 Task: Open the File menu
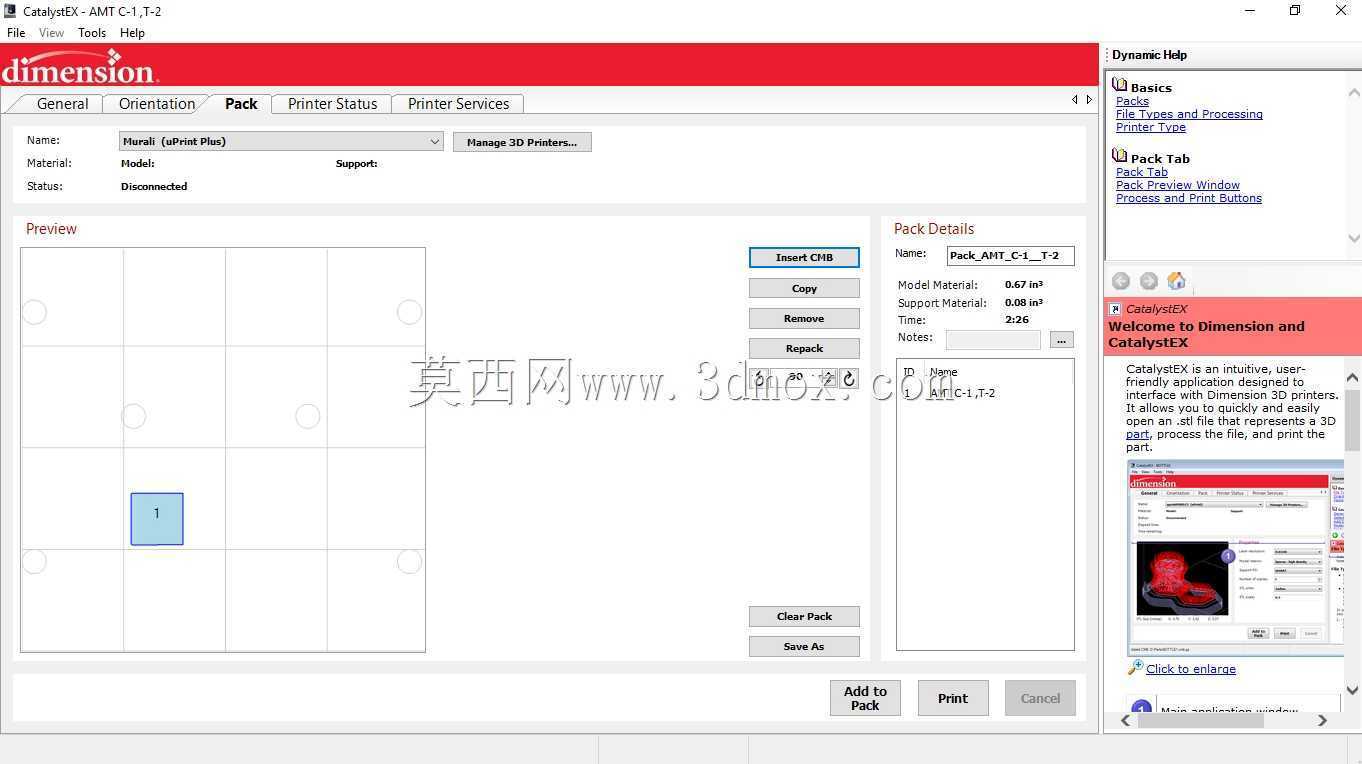click(16, 33)
